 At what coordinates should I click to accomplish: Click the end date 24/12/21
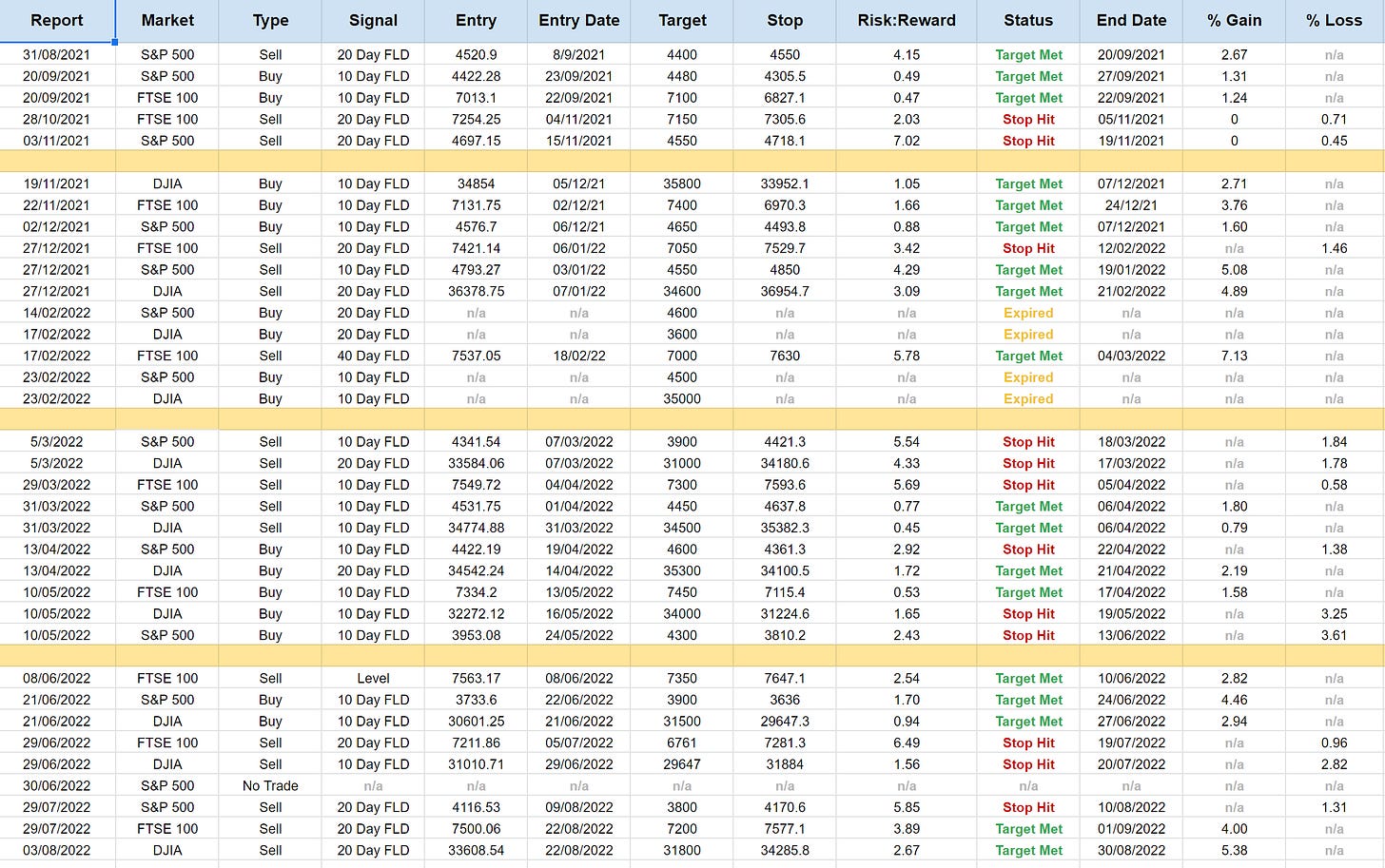tap(1131, 205)
